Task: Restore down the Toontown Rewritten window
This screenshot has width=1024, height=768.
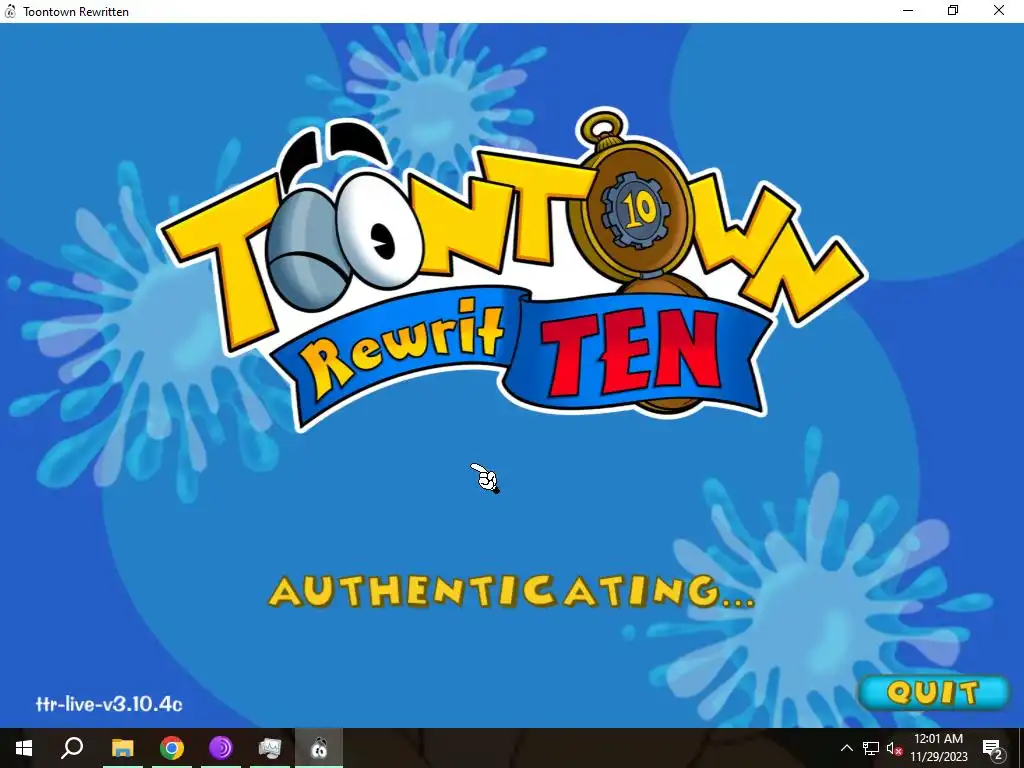Action: point(953,10)
